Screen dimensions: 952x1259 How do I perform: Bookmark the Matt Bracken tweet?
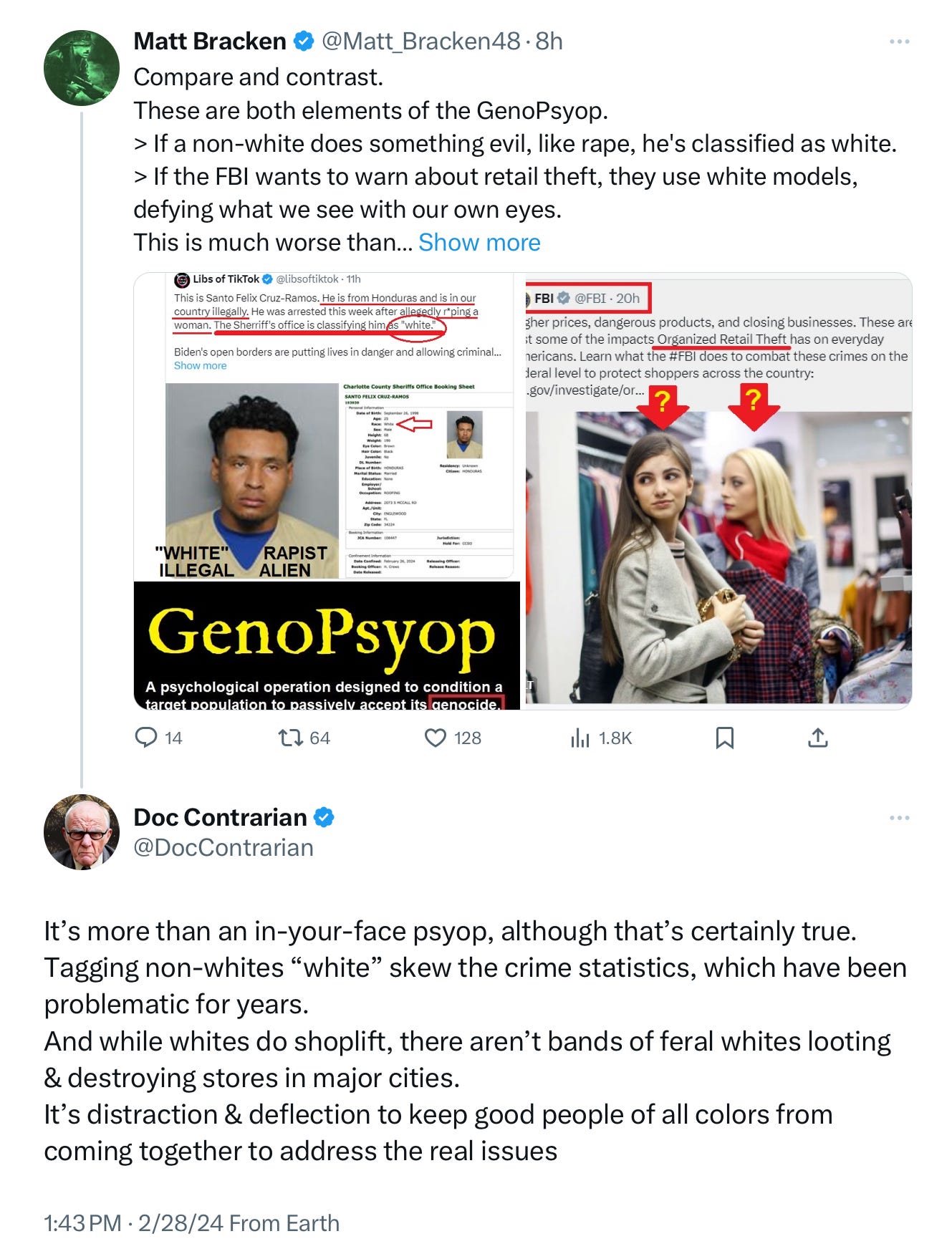(725, 738)
